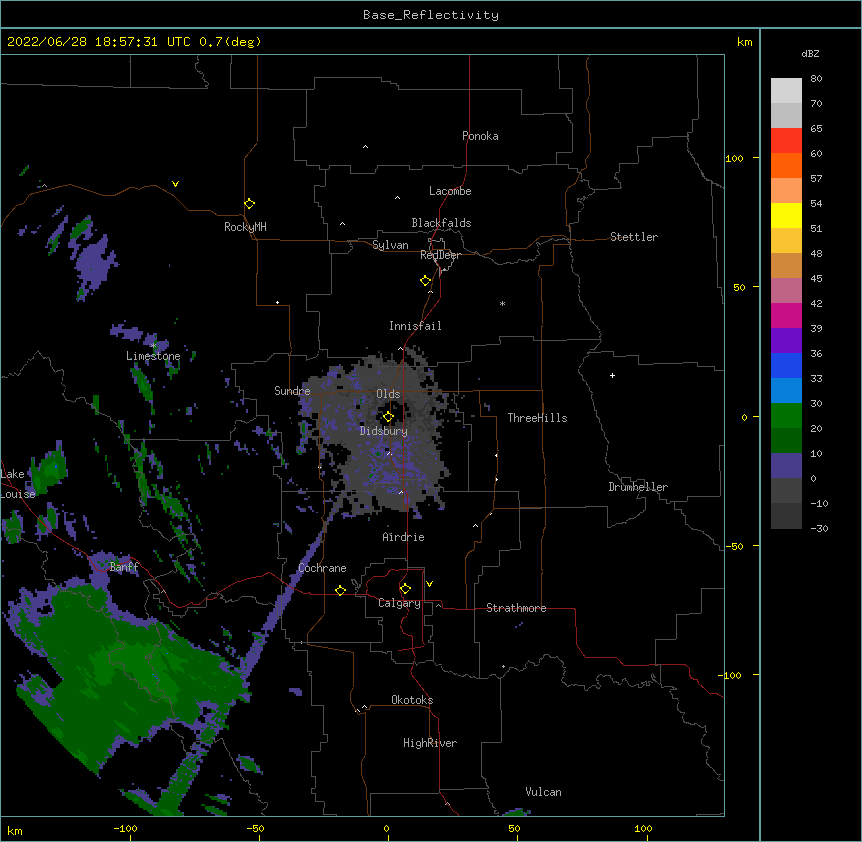Image resolution: width=862 pixels, height=842 pixels.
Task: Select the 30 dBZ green legend swatch
Action: coord(786,416)
